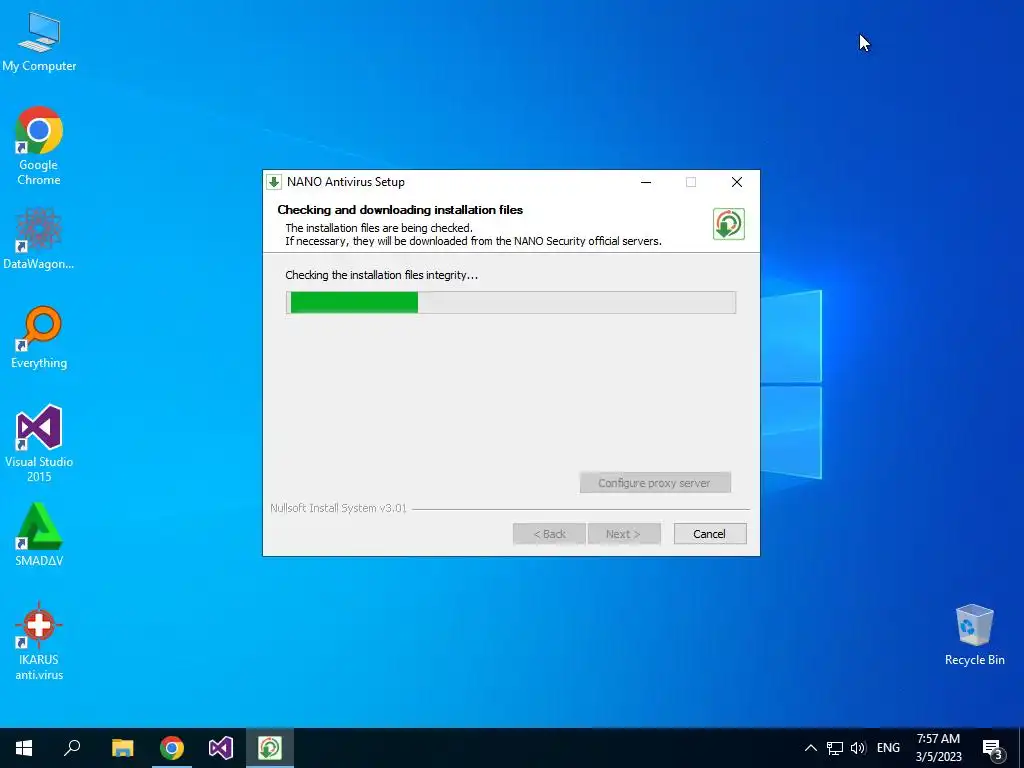Switch to Visual Studio on the taskbar
This screenshot has height=768, width=1024.
pos(221,748)
